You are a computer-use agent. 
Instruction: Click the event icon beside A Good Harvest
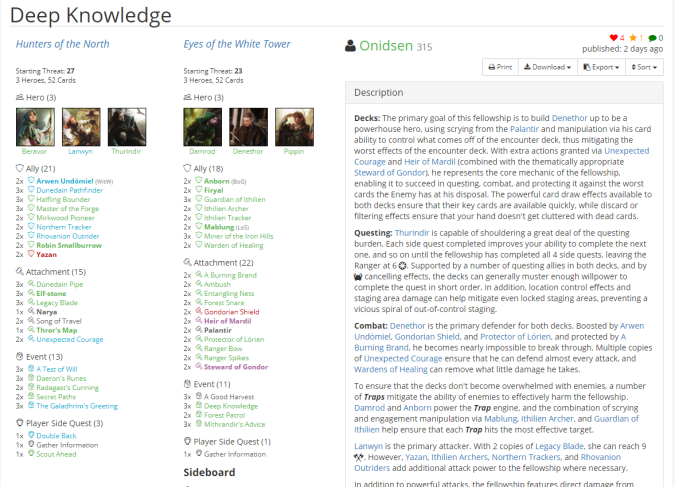198,396
